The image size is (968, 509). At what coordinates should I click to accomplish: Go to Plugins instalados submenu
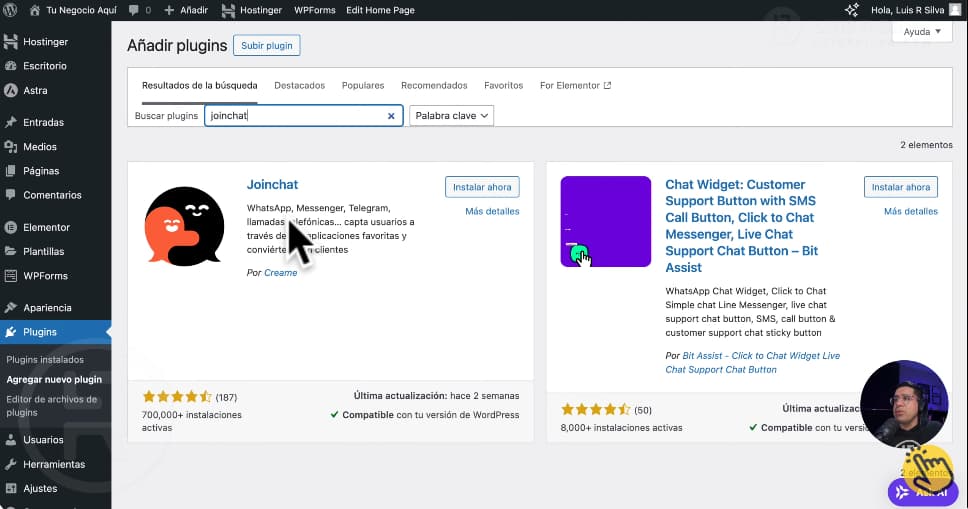45,360
